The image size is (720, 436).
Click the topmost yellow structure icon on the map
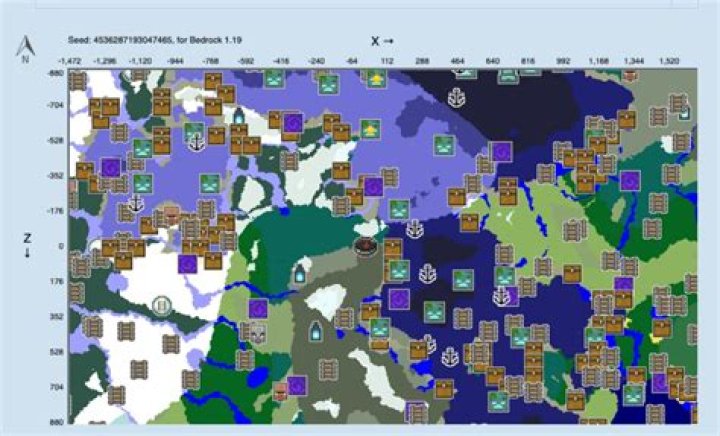(x=376, y=77)
